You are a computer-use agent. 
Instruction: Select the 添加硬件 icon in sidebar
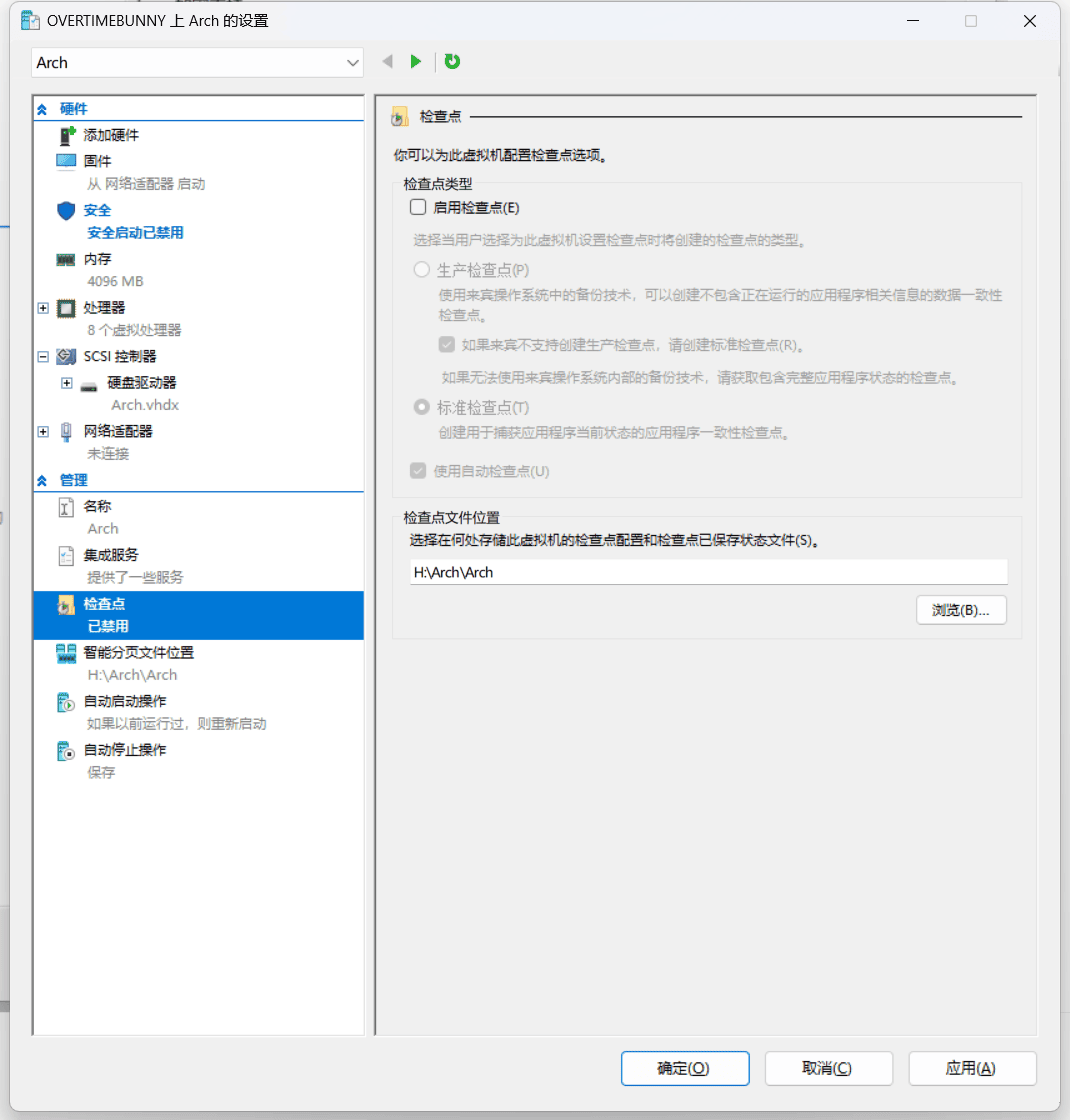click(x=66, y=136)
